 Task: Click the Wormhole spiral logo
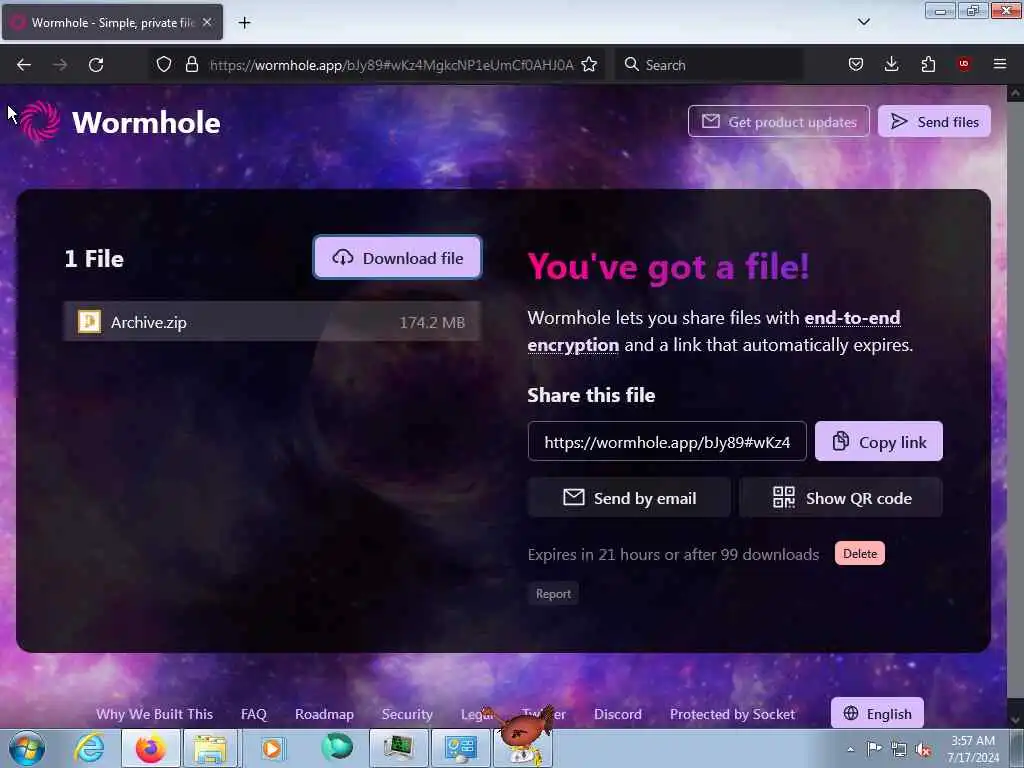(x=40, y=121)
